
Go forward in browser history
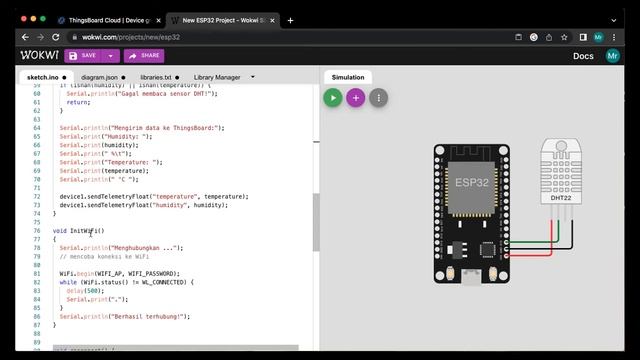pos(40,37)
